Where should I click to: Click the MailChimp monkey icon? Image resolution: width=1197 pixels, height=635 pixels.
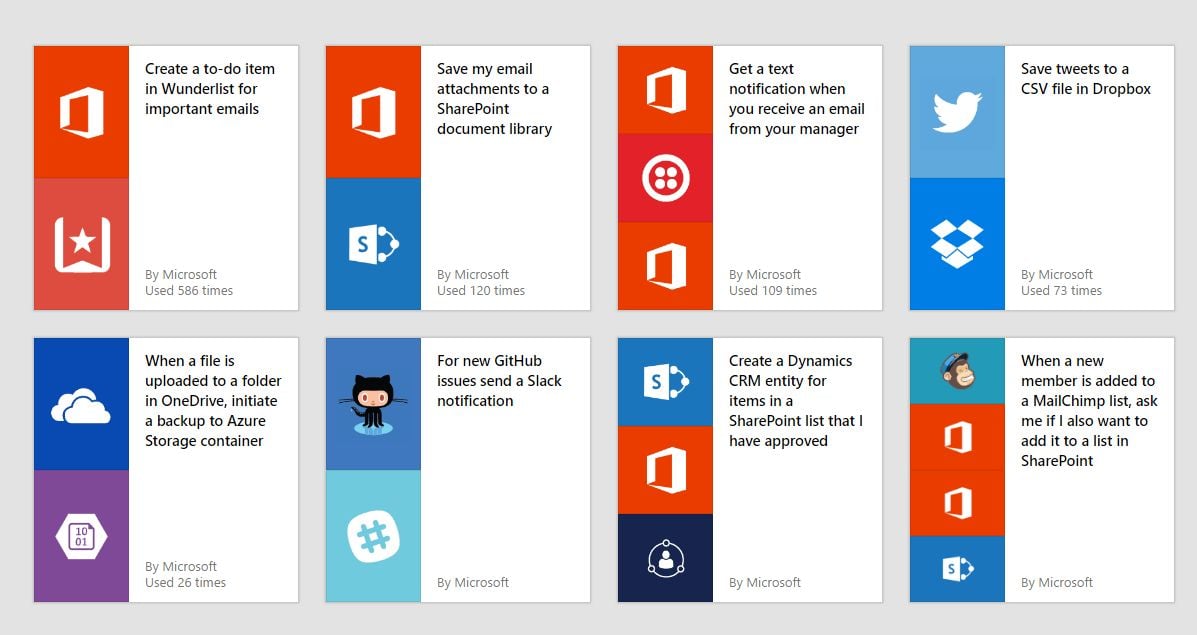(x=957, y=371)
